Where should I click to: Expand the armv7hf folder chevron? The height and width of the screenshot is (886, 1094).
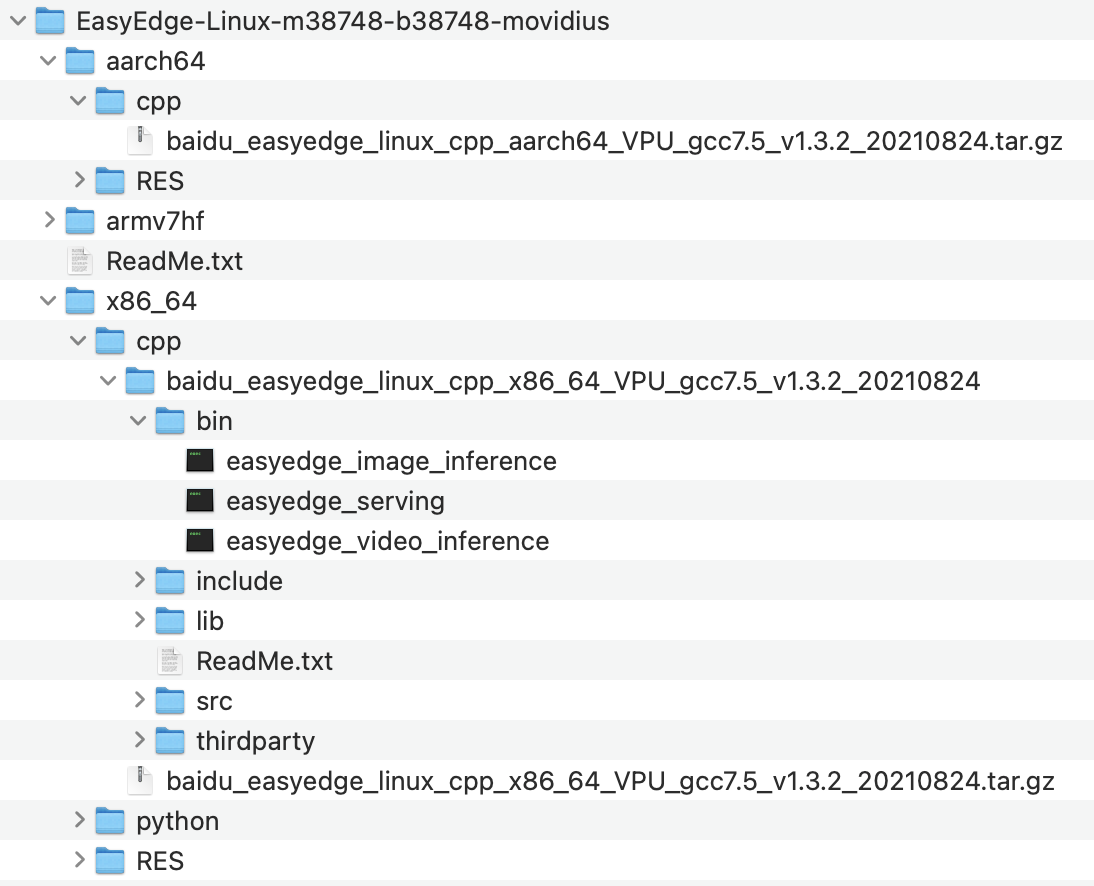[50, 220]
